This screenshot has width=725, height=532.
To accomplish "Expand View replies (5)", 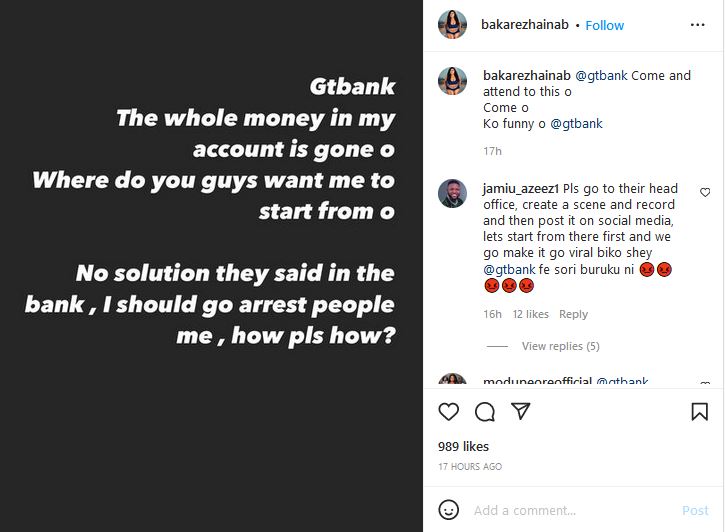I will (x=560, y=346).
